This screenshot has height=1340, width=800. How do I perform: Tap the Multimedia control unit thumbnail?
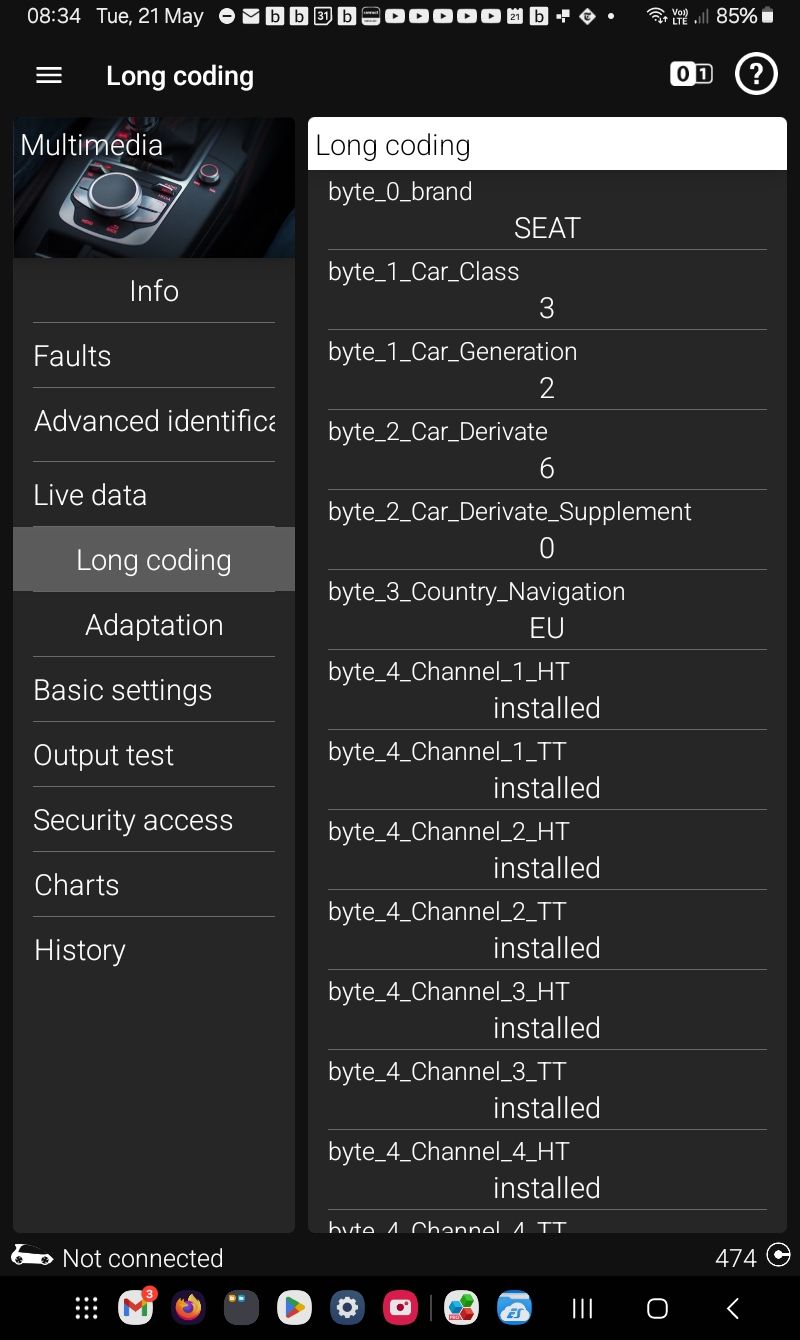(x=154, y=188)
